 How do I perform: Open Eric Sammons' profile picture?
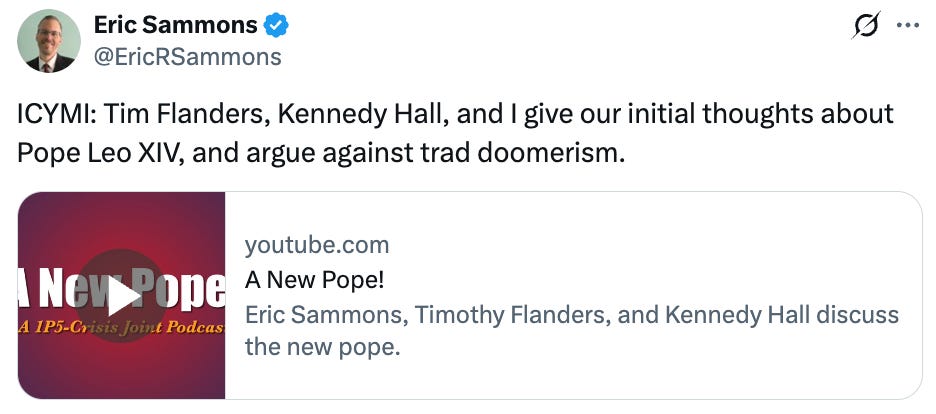click(x=49, y=41)
